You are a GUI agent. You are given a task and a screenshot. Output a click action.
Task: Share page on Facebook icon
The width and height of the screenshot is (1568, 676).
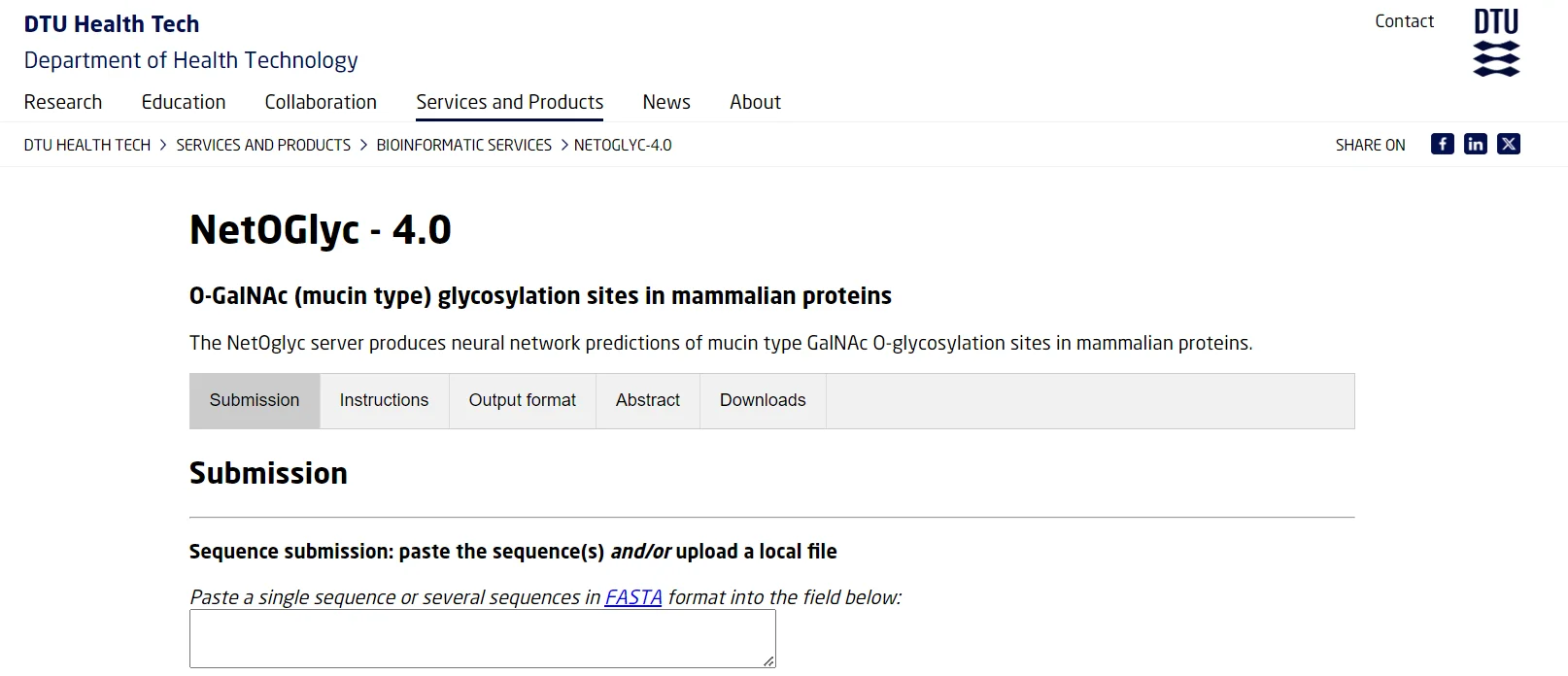click(1442, 145)
